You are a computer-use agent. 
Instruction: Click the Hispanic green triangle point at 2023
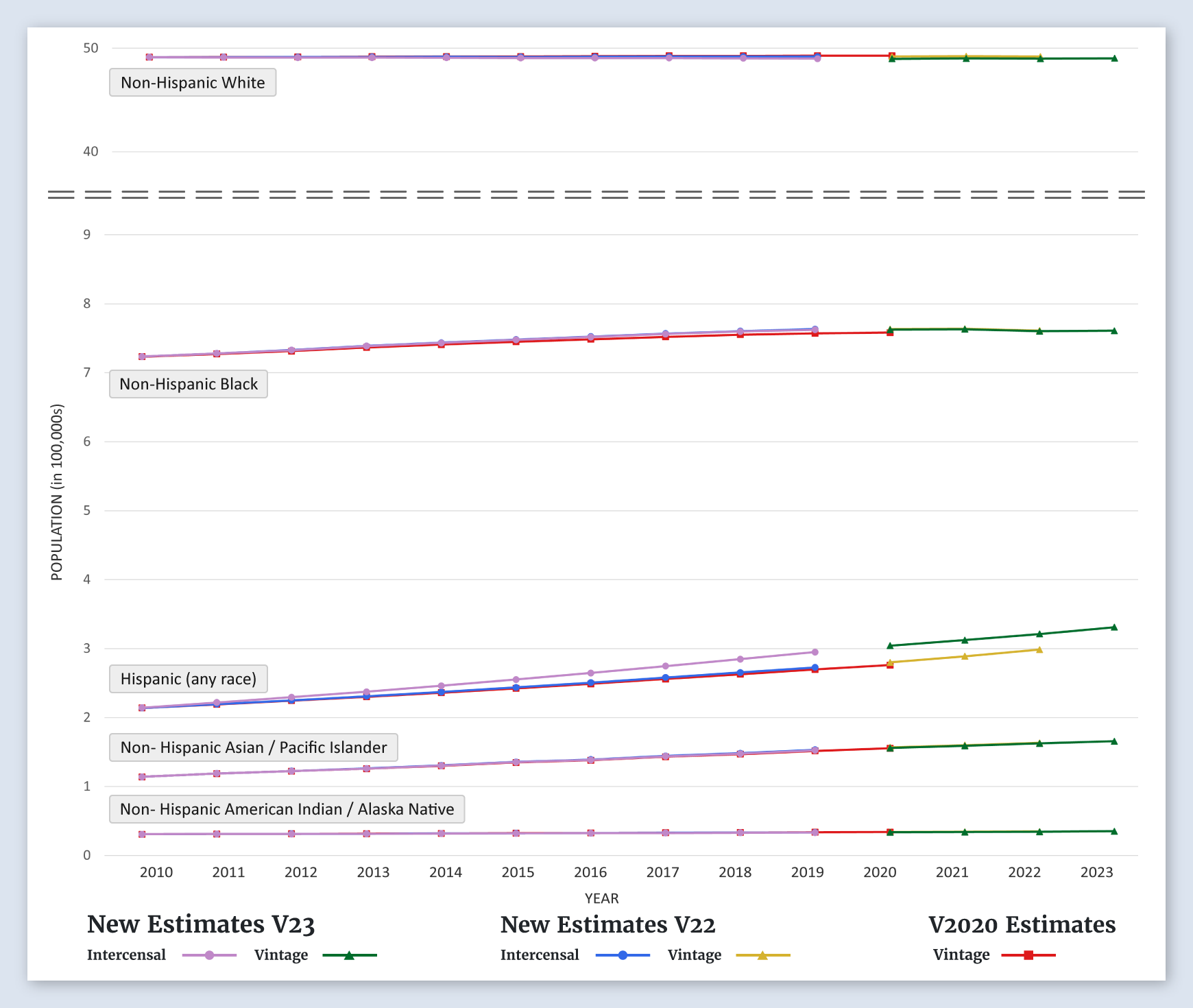1114,627
